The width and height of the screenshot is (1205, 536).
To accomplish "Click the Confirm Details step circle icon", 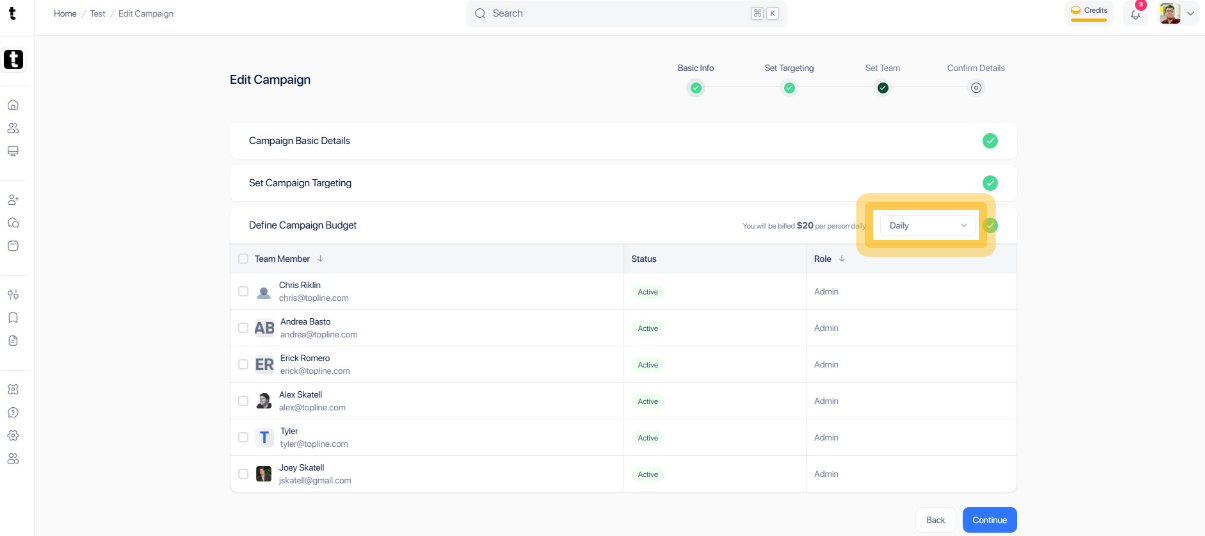I will pyautogui.click(x=976, y=88).
